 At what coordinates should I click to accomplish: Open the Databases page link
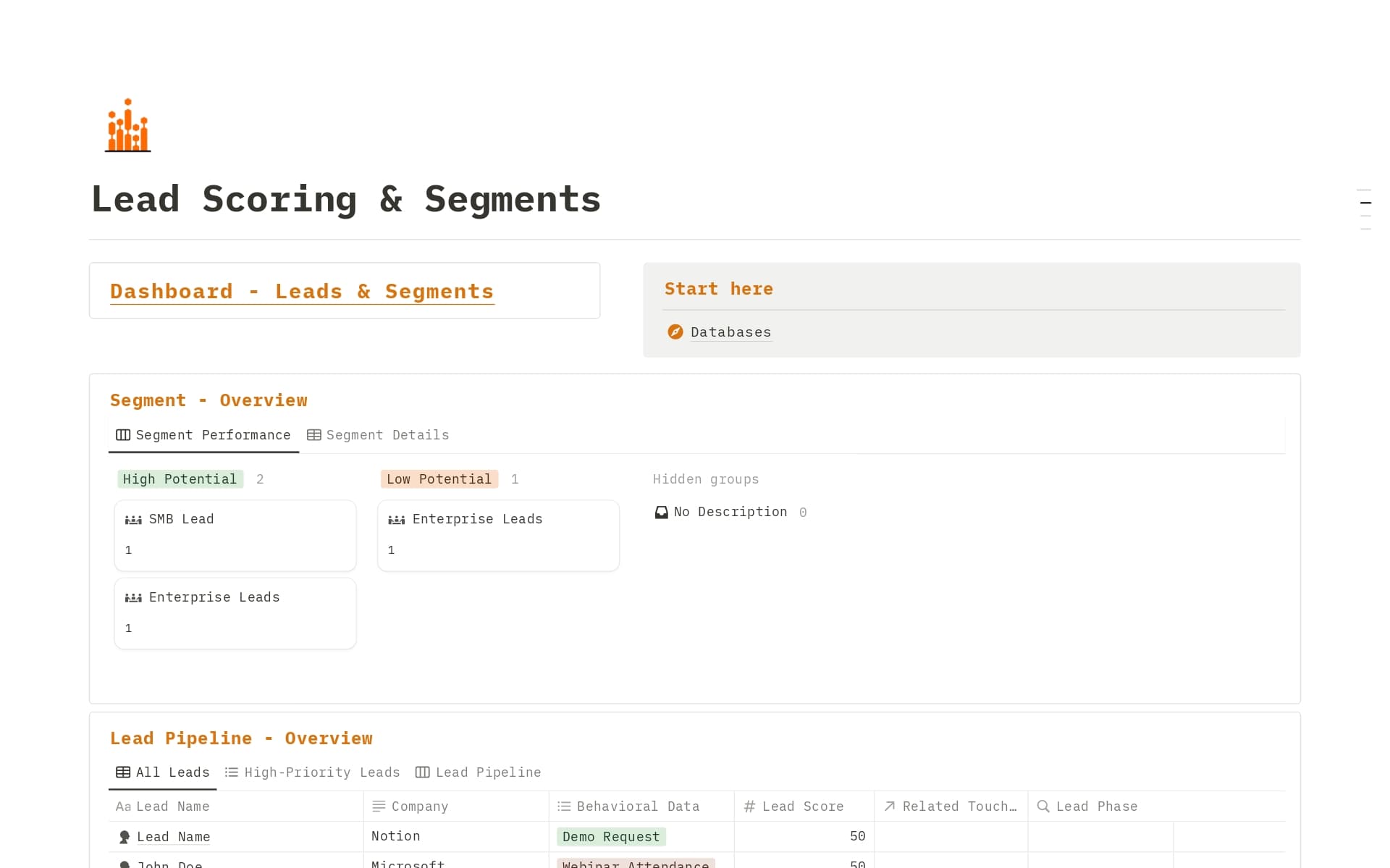coord(731,332)
